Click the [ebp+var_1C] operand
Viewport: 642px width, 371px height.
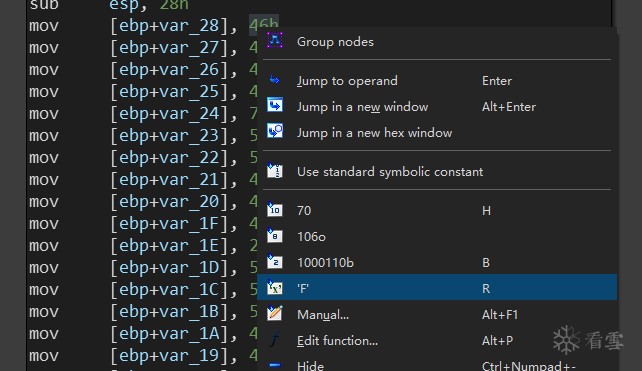168,290
